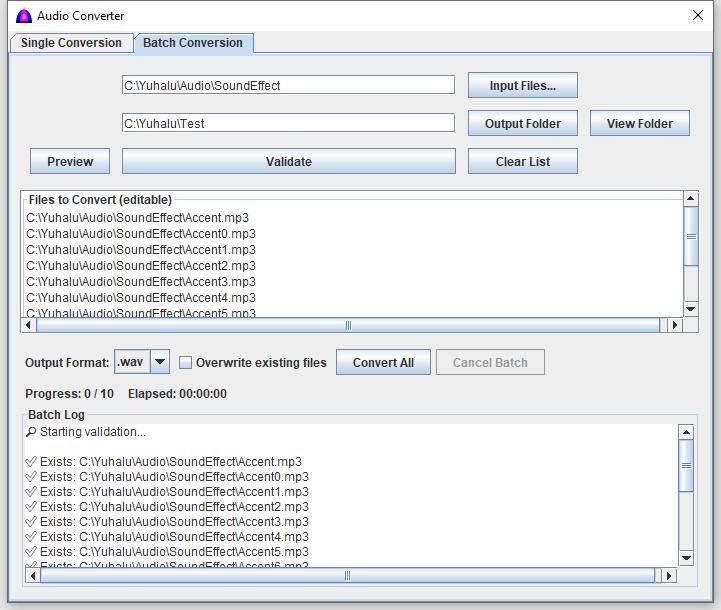Click inside the SoundEffect input path field

point(288,85)
